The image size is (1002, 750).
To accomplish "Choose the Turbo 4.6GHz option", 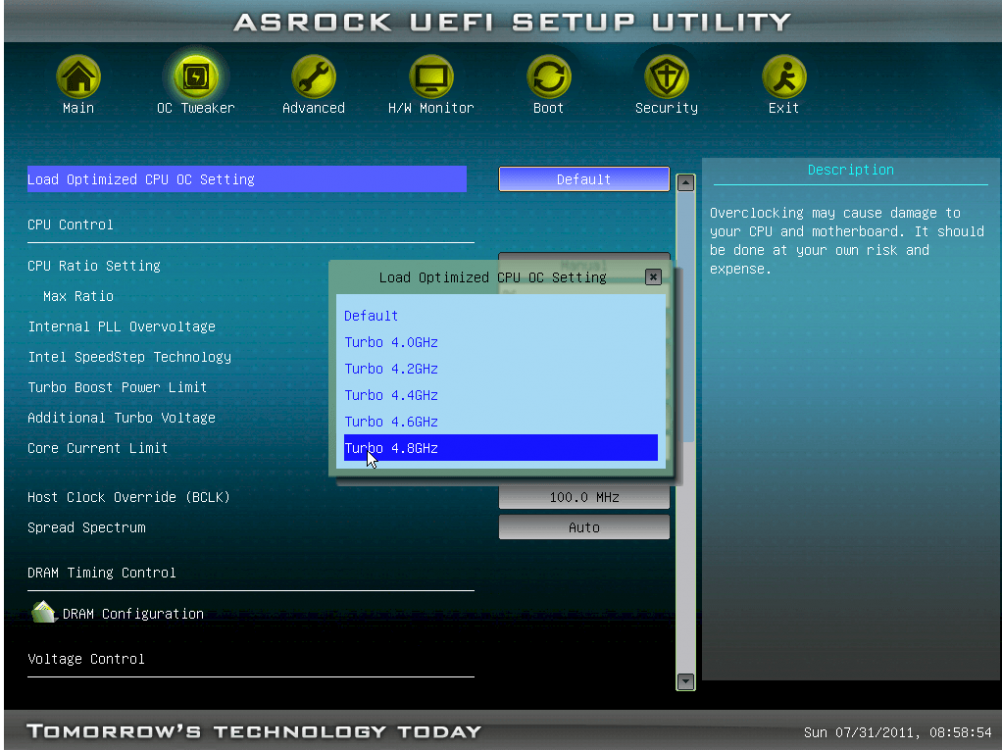I will [x=391, y=422].
